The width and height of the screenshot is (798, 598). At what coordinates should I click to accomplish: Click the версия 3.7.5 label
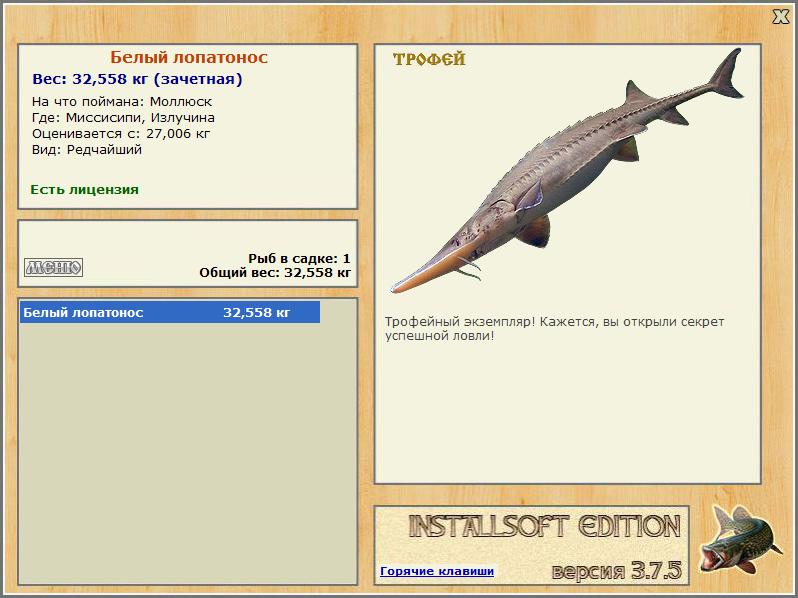tap(616, 570)
